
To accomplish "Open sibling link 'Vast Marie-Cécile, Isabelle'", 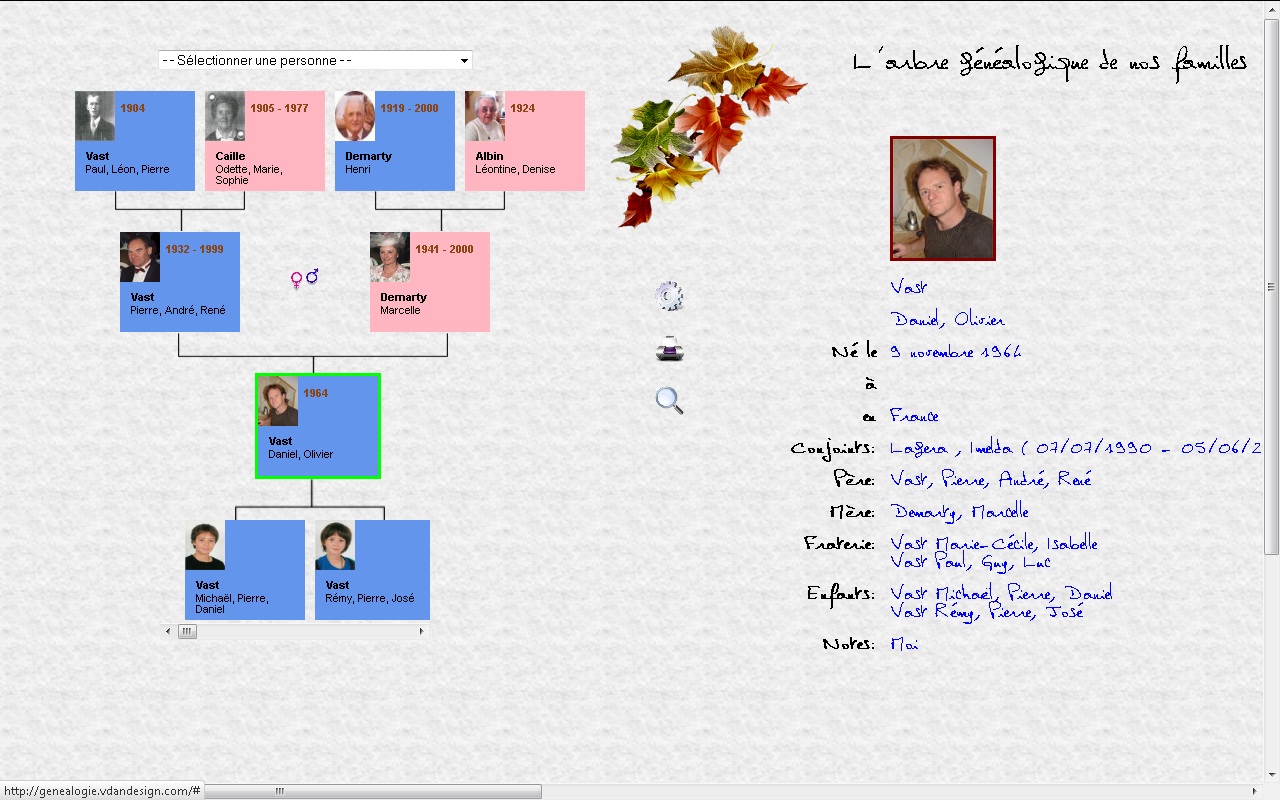I will (x=993, y=544).
